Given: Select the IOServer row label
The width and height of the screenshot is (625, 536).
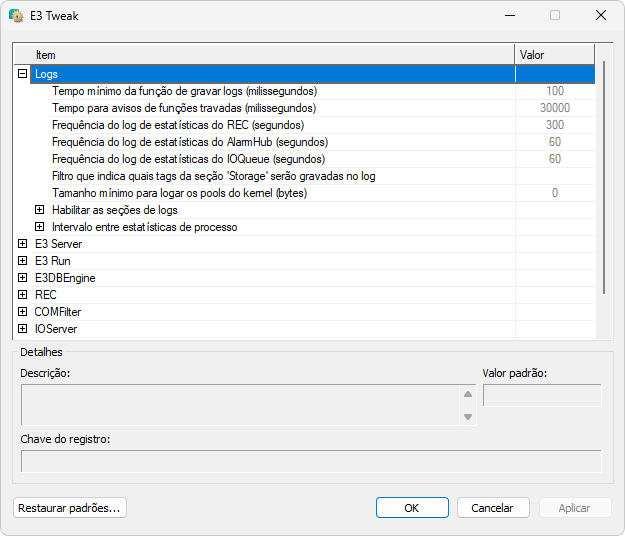Looking at the screenshot, I should (x=56, y=329).
